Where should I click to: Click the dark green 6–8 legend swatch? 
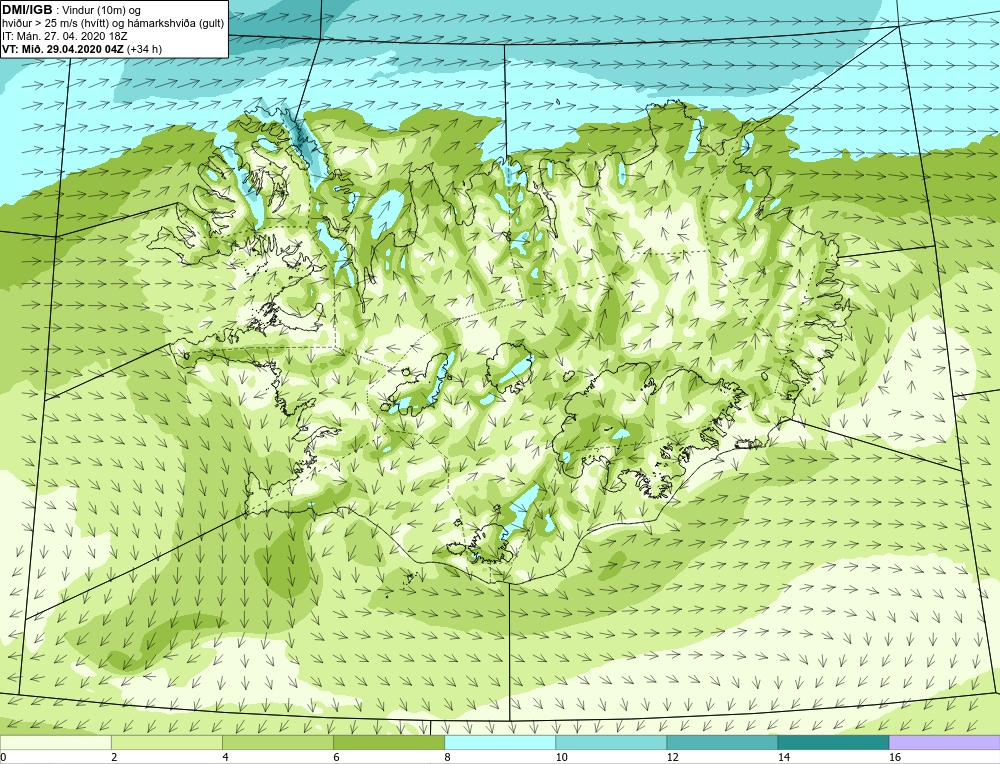pos(389,742)
